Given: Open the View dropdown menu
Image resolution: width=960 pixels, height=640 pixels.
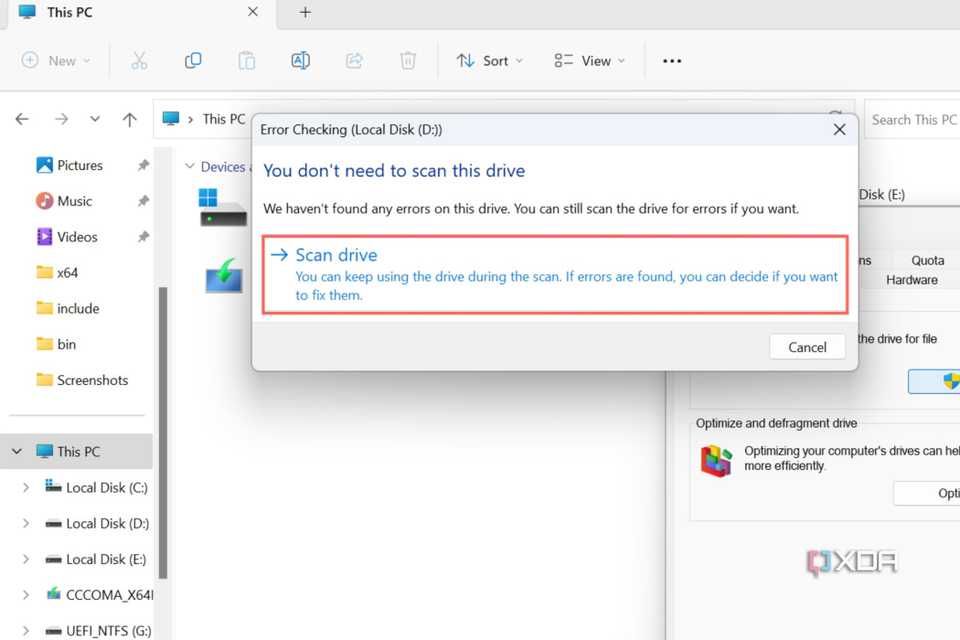Looking at the screenshot, I should coord(590,61).
